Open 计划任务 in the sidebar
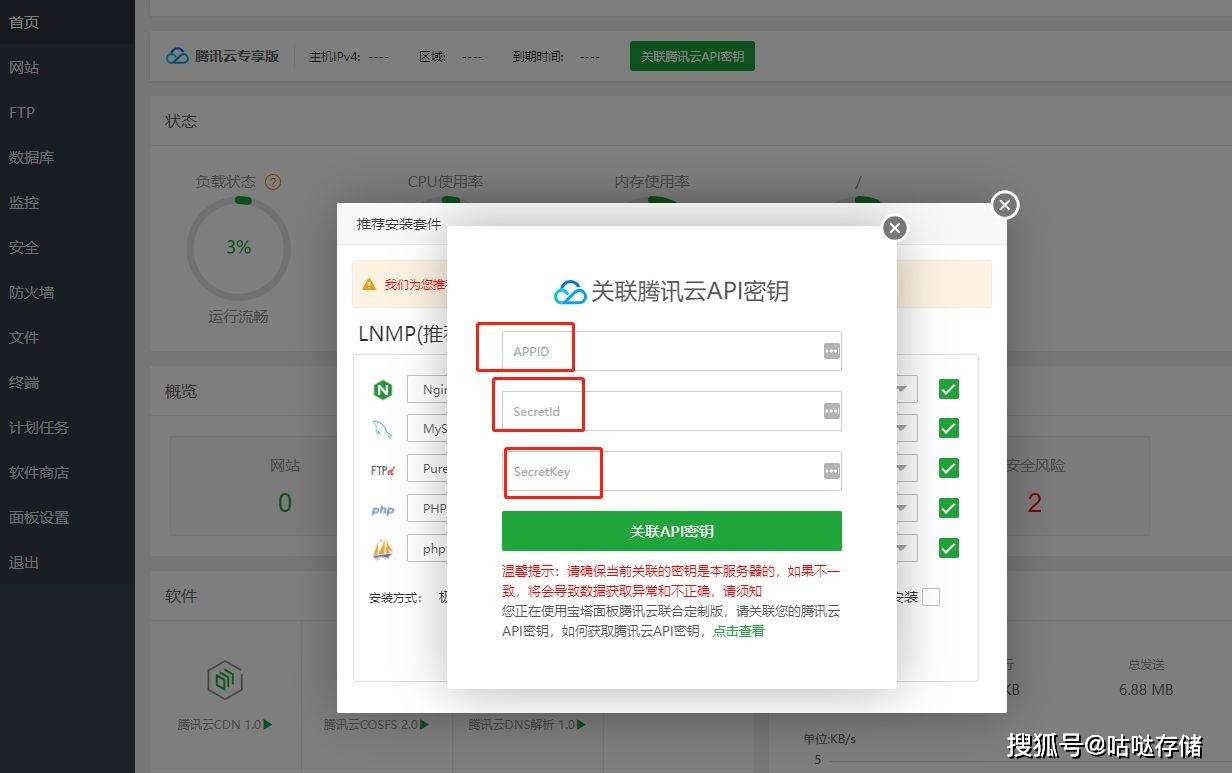1232x773 pixels. coord(67,427)
